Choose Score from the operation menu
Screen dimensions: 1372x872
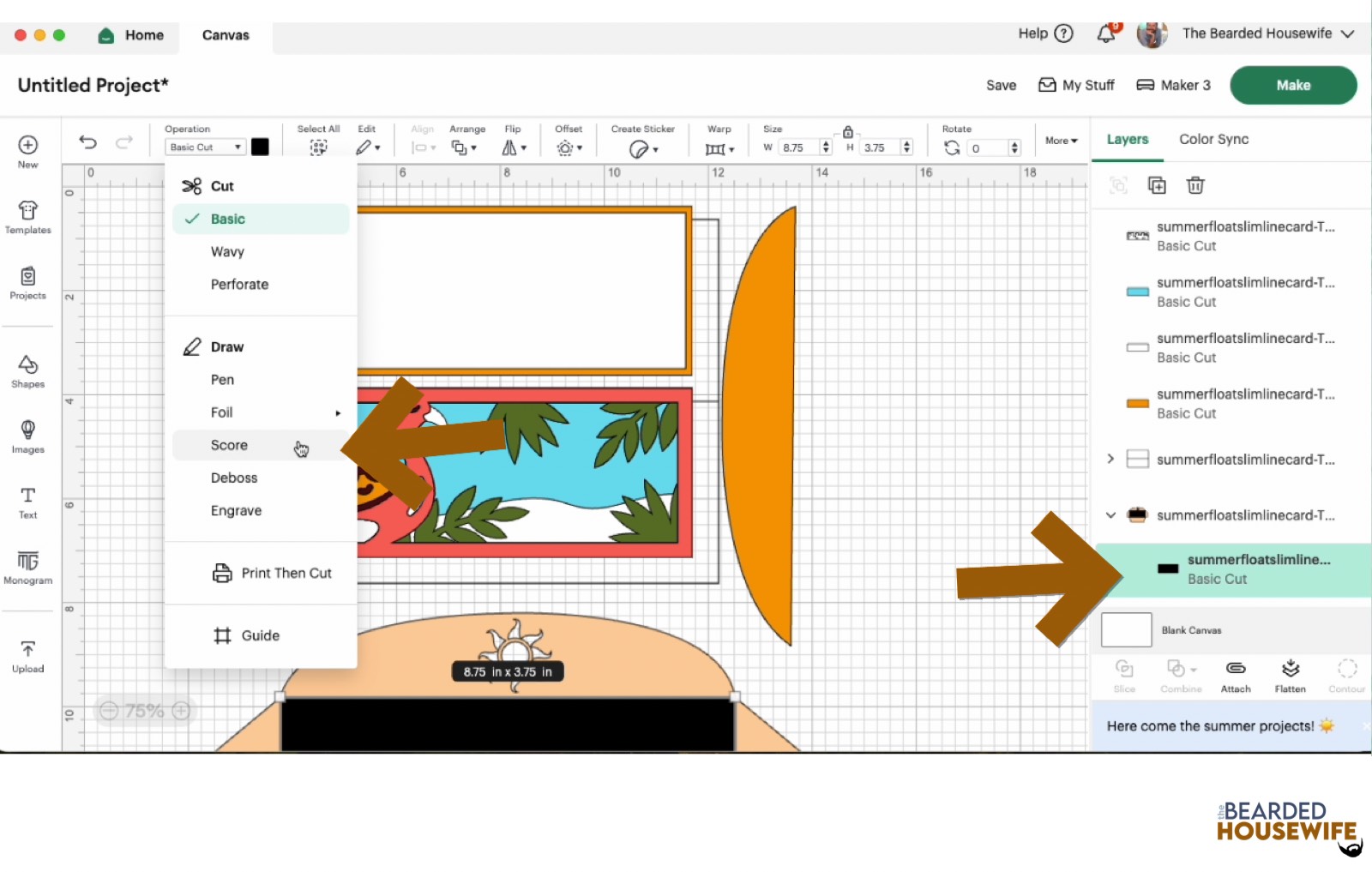click(x=230, y=445)
